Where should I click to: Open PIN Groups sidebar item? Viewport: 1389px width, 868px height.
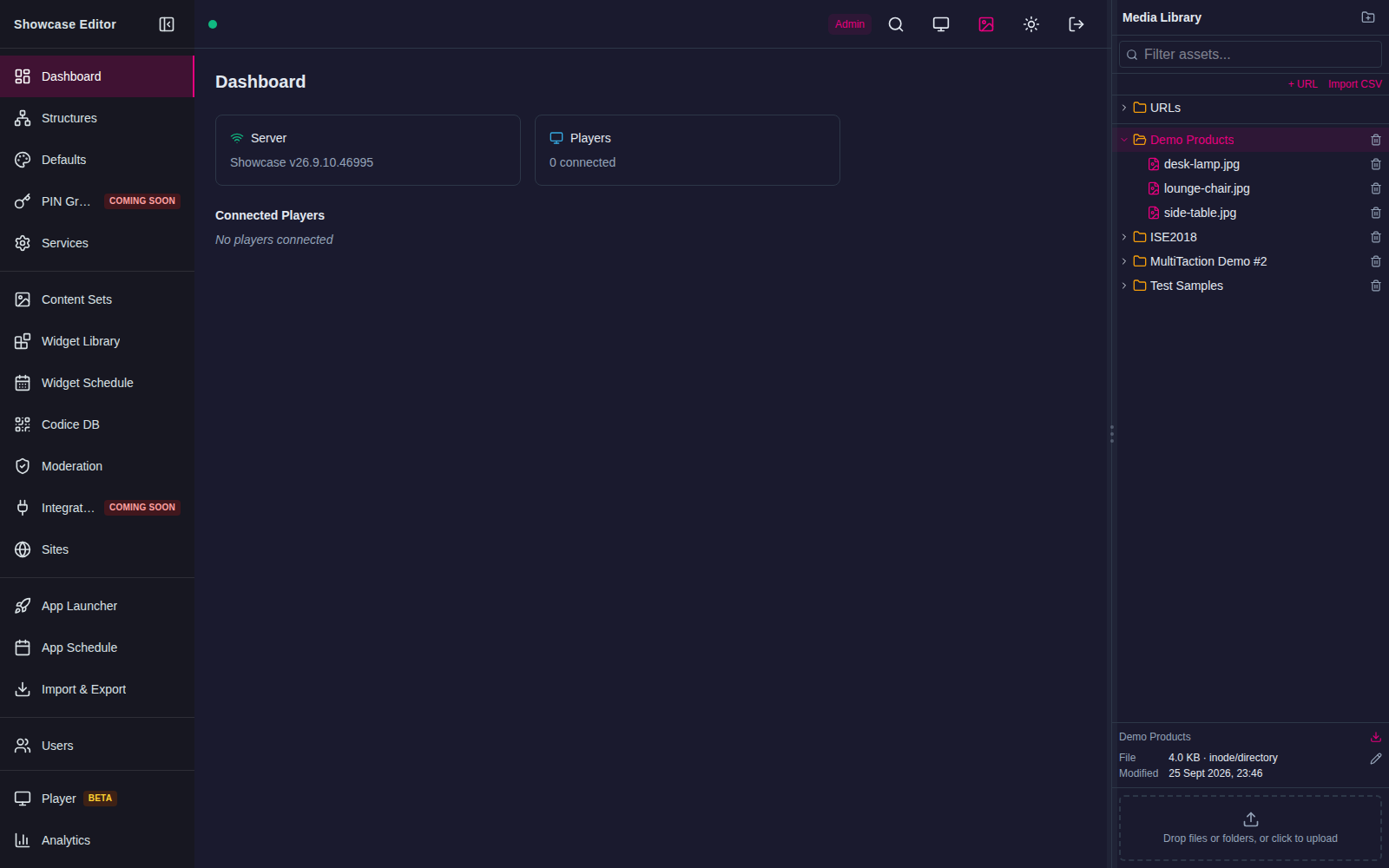(x=97, y=201)
